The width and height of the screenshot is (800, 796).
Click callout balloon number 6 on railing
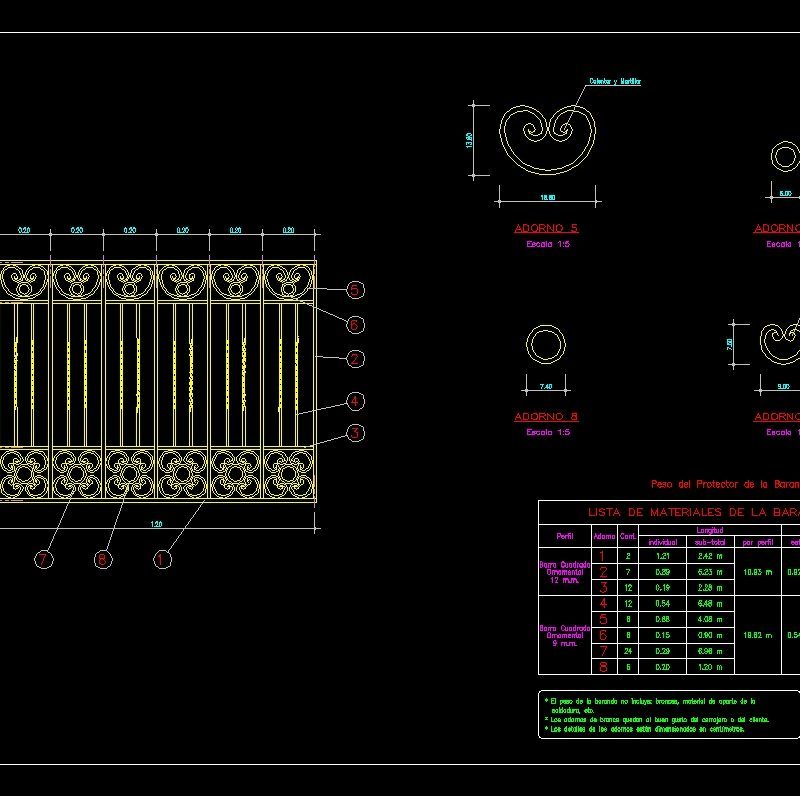(x=353, y=323)
